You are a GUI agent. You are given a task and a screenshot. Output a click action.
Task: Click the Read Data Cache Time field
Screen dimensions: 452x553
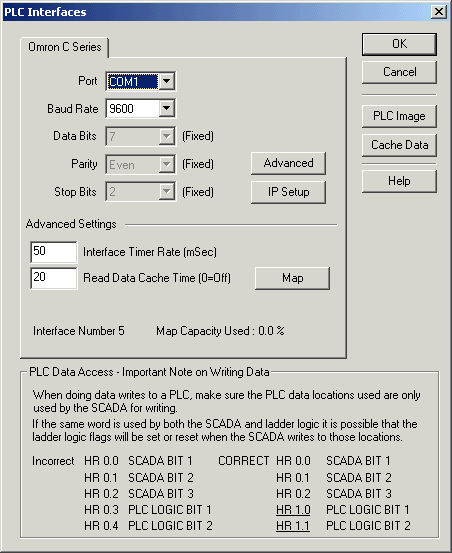(x=54, y=278)
